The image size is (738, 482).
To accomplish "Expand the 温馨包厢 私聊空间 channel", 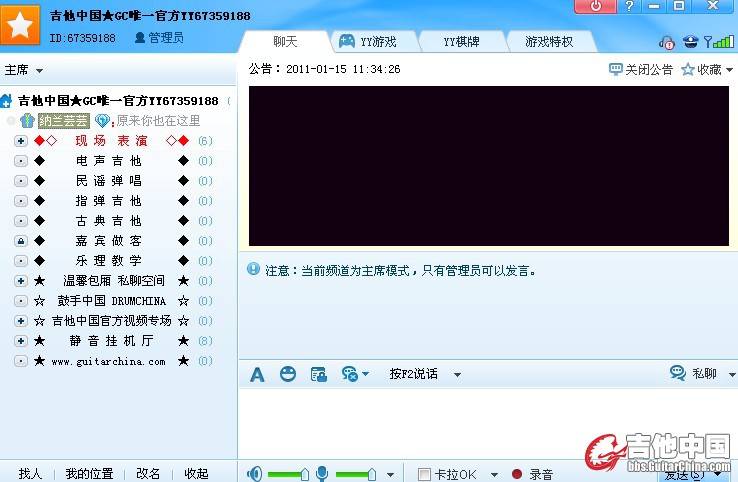I will click(21, 281).
